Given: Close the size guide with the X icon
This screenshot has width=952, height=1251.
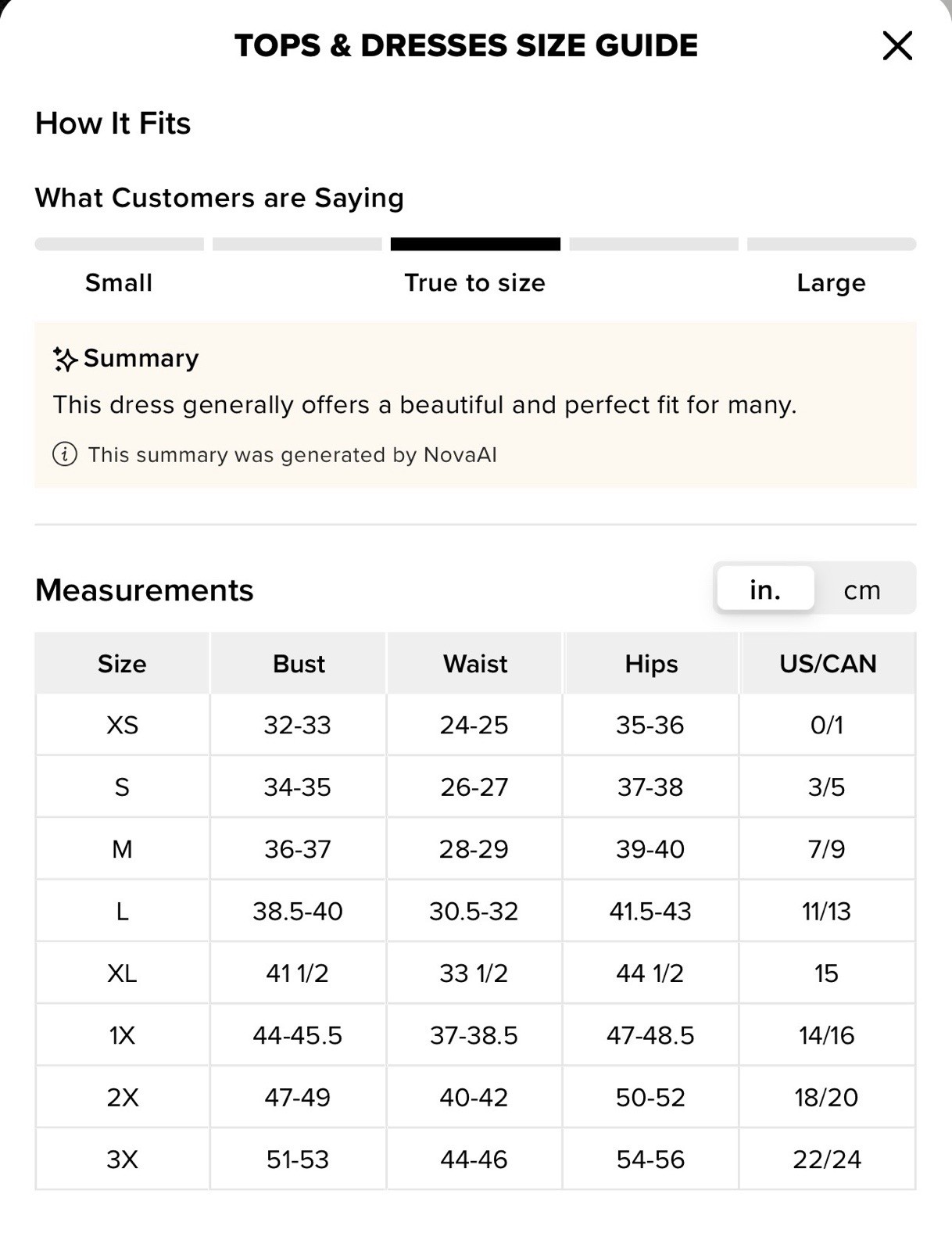Looking at the screenshot, I should pos(897,45).
